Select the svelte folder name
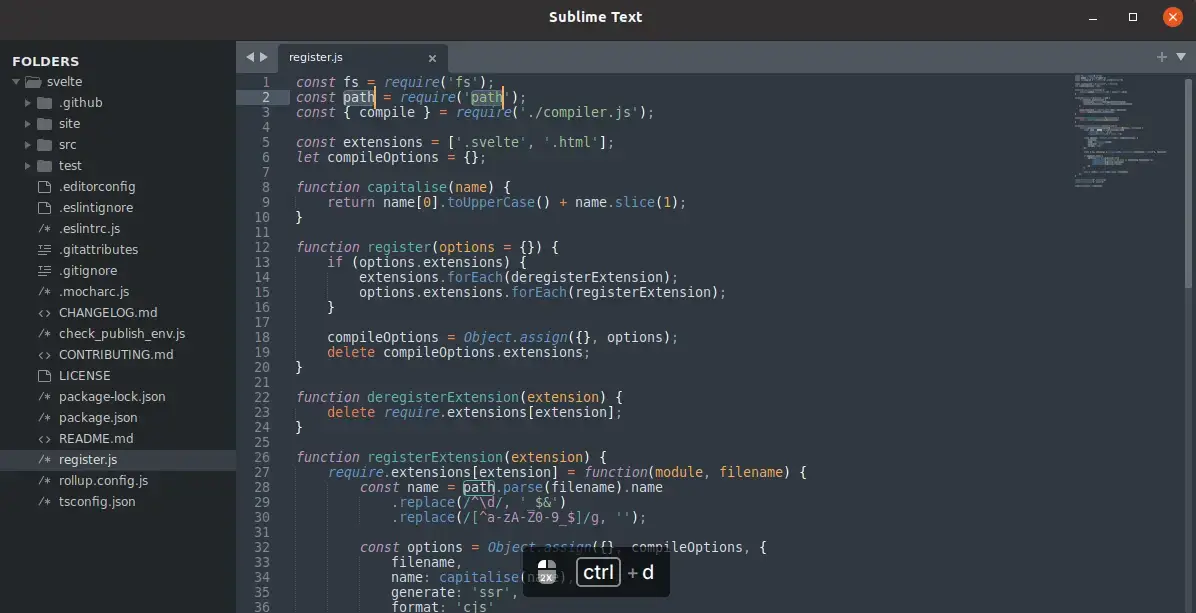 click(x=64, y=82)
